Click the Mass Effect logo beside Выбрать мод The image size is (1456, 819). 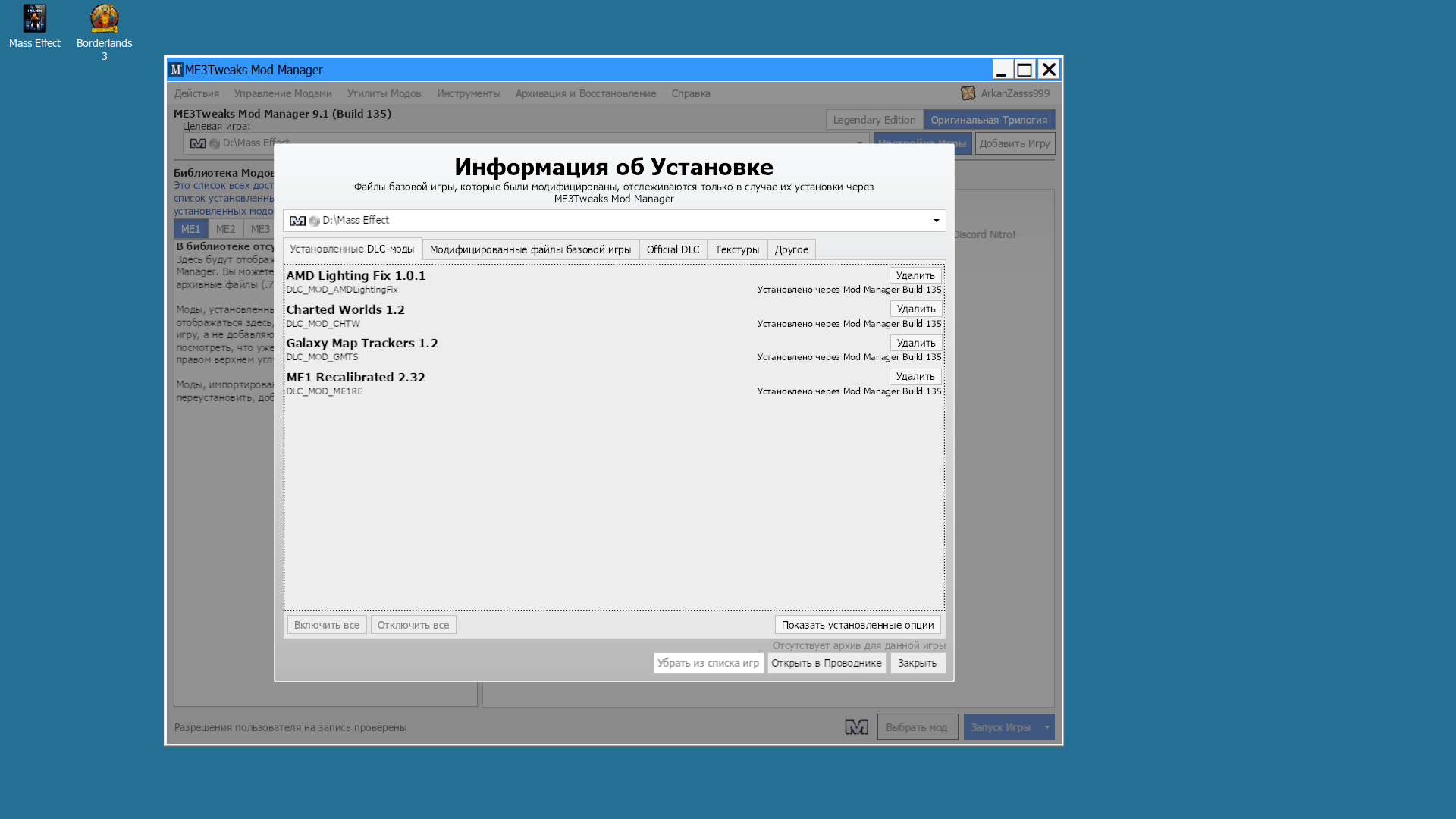[856, 727]
